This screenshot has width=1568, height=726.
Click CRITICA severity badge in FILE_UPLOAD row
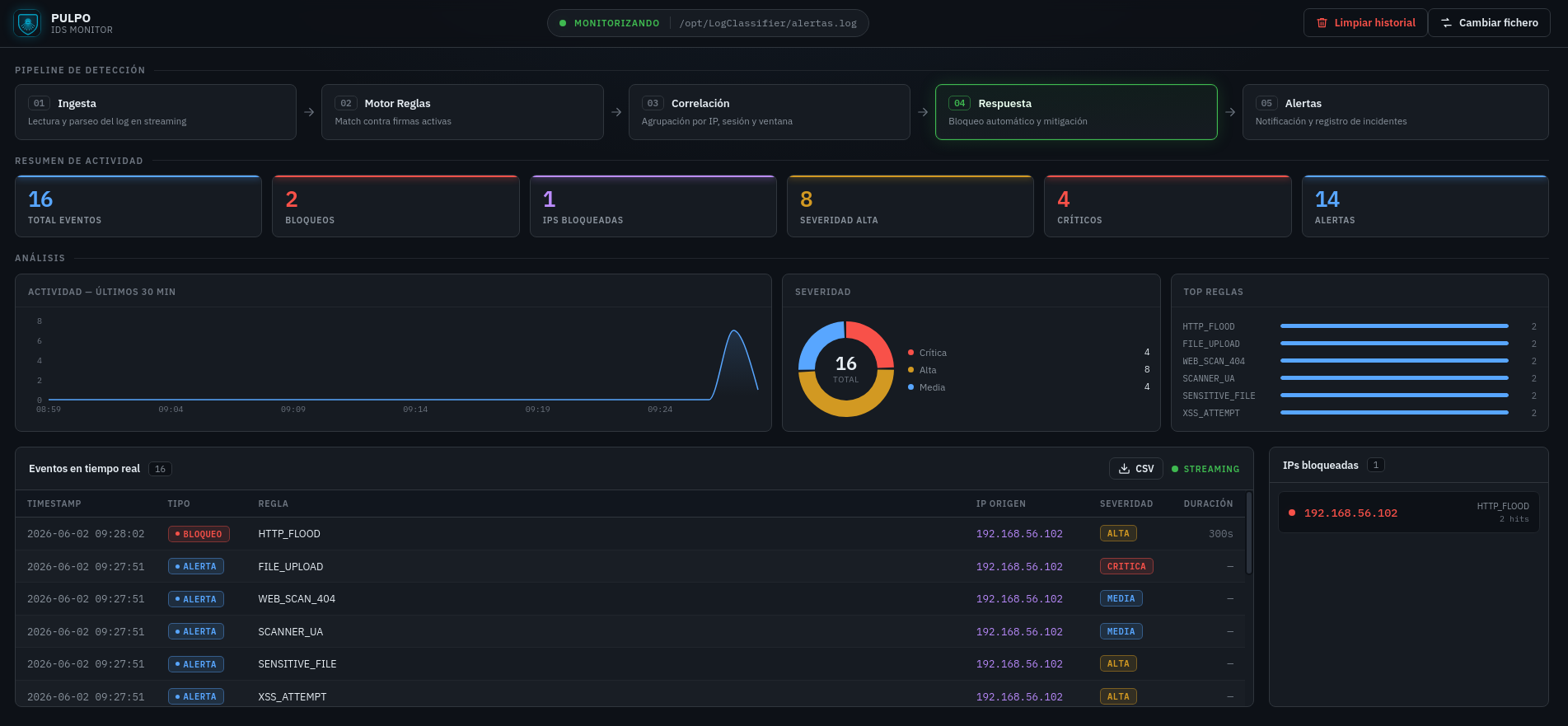(x=1126, y=566)
